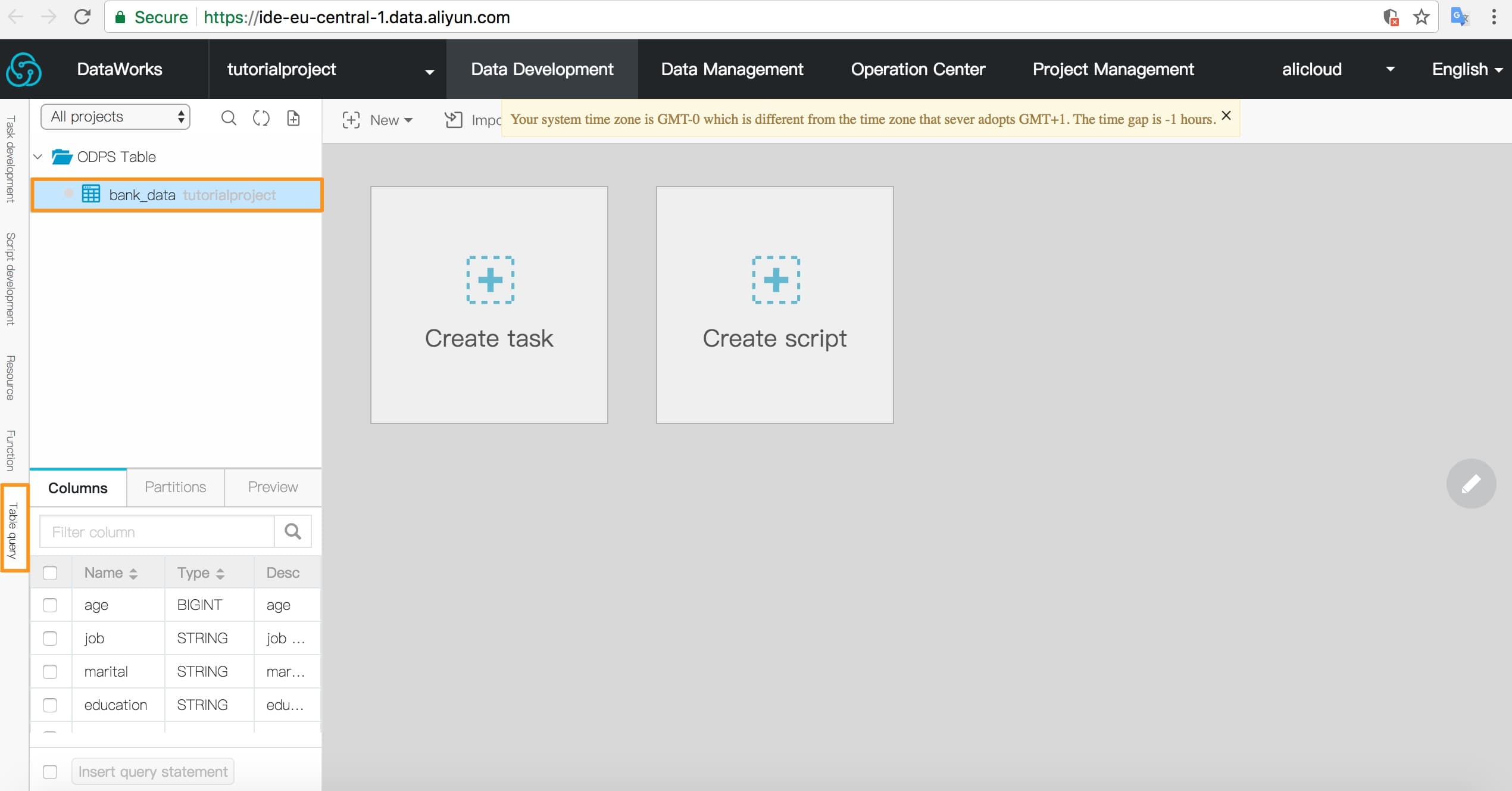1512x791 pixels.
Task: Click the New task icon in the toolbar
Action: pos(351,120)
